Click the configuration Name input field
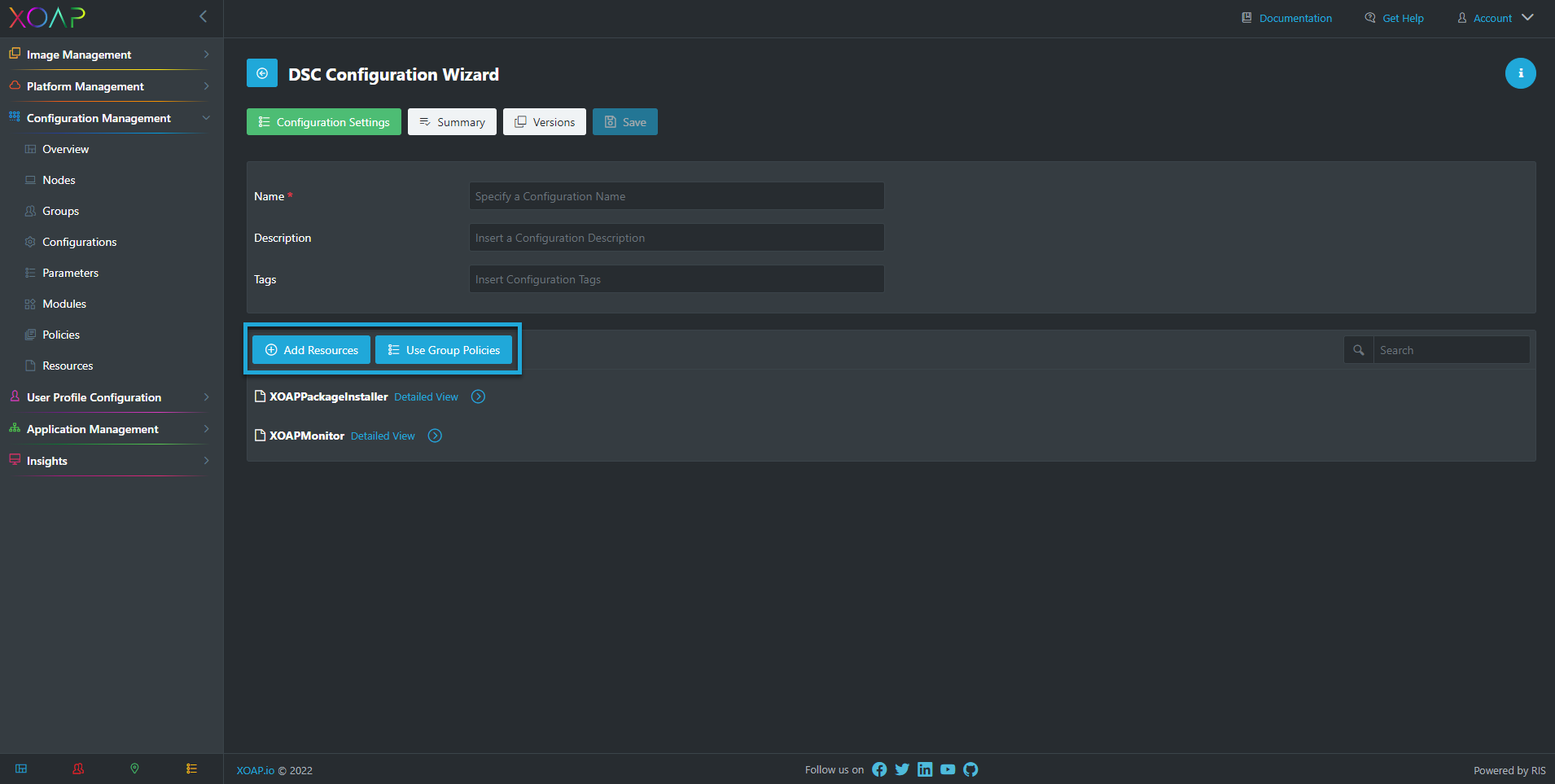 tap(677, 196)
